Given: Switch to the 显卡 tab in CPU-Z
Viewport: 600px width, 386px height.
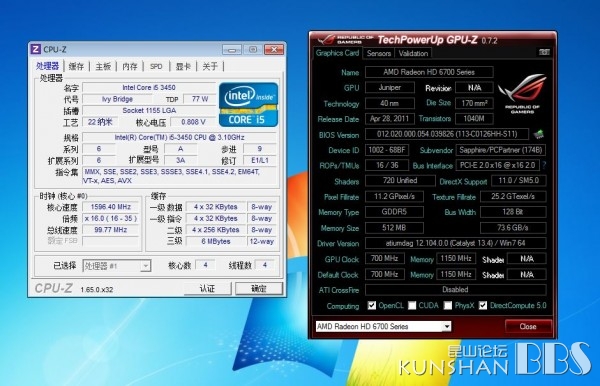Looking at the screenshot, I should point(183,66).
